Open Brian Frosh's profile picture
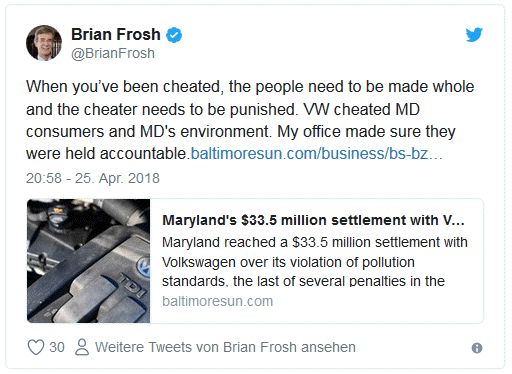The height and width of the screenshot is (374, 512). point(44,43)
